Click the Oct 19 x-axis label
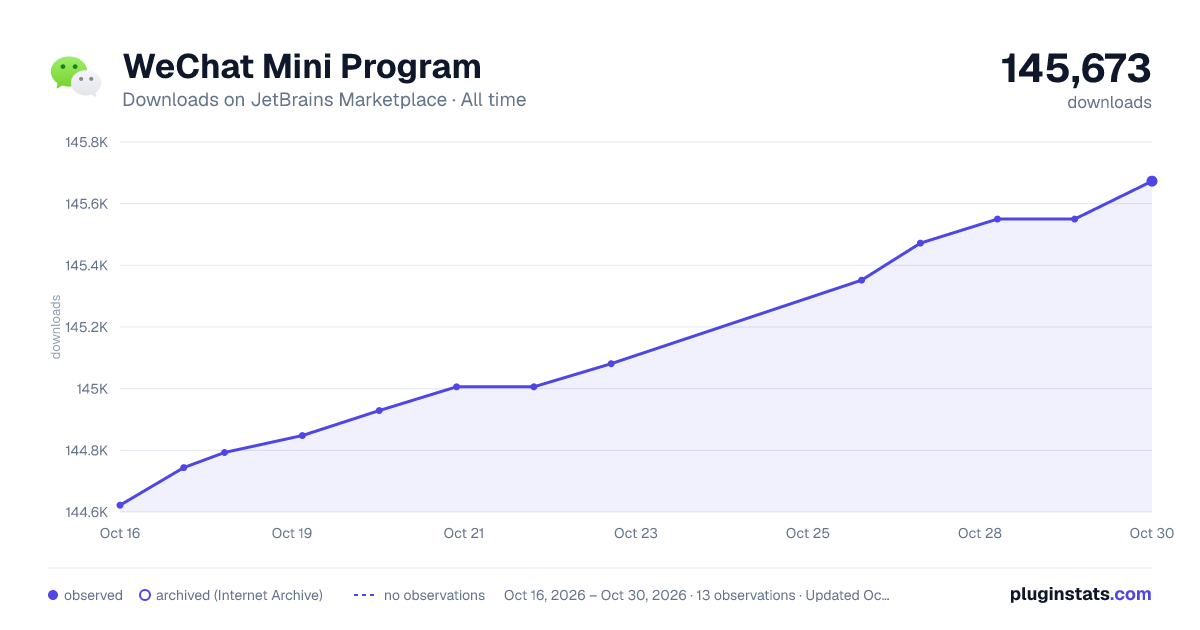 click(292, 533)
